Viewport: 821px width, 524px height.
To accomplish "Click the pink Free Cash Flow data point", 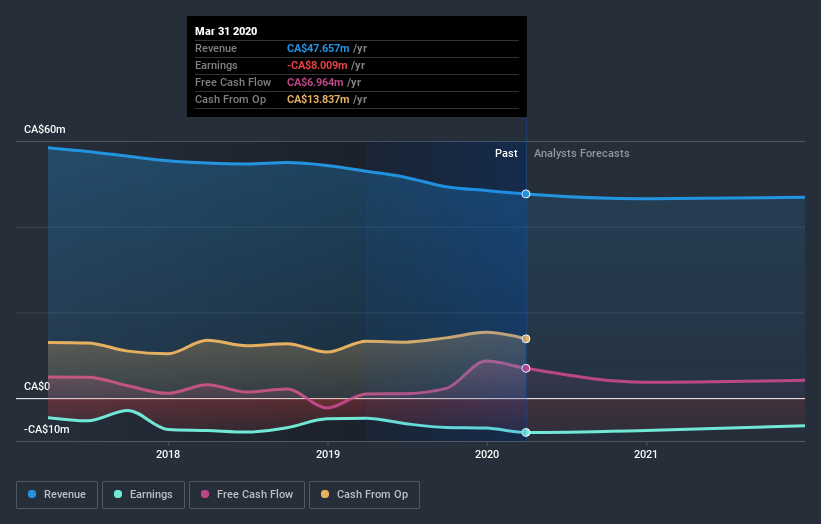I will [x=526, y=369].
